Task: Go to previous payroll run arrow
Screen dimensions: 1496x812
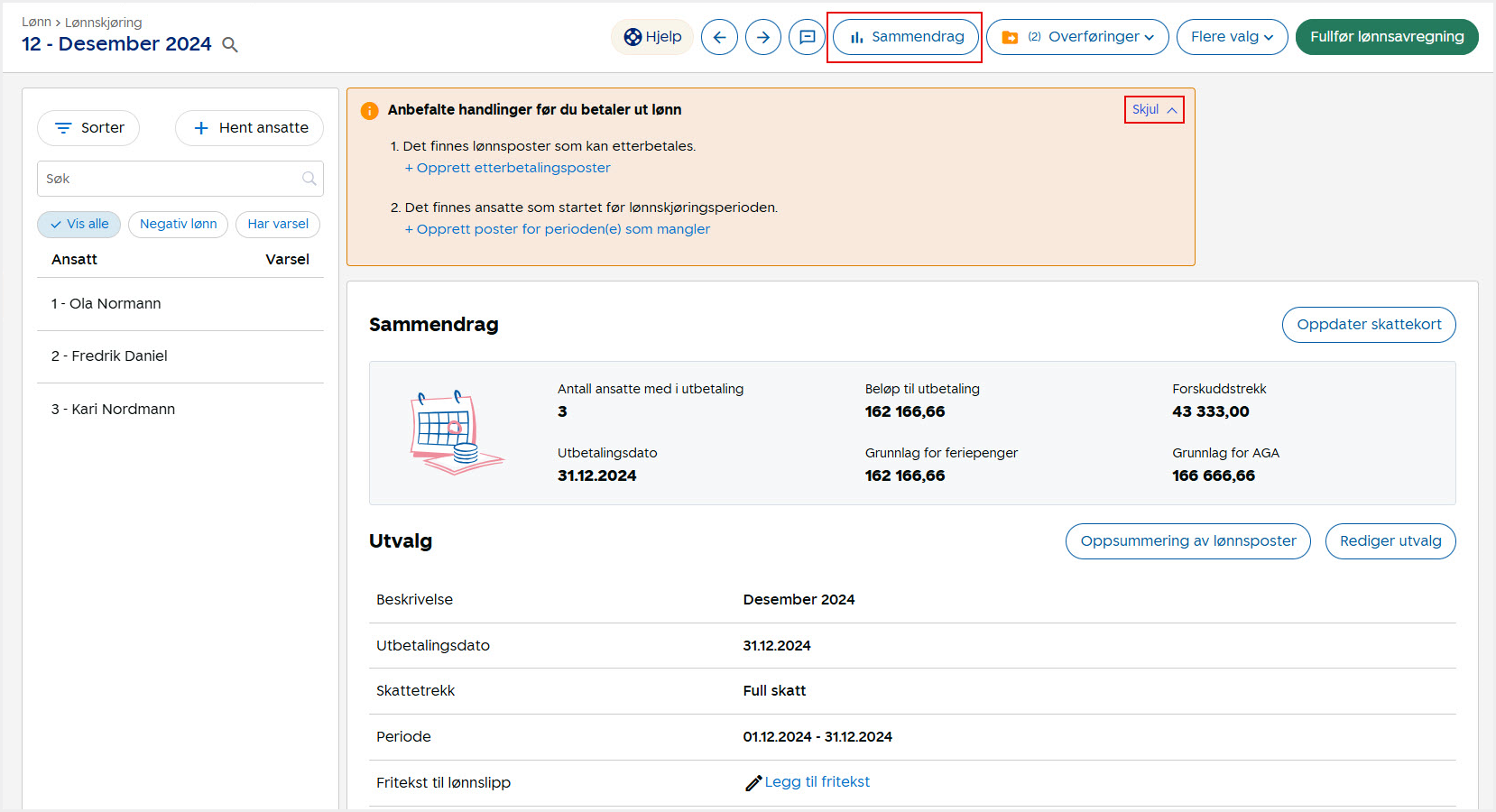Action: (x=719, y=37)
